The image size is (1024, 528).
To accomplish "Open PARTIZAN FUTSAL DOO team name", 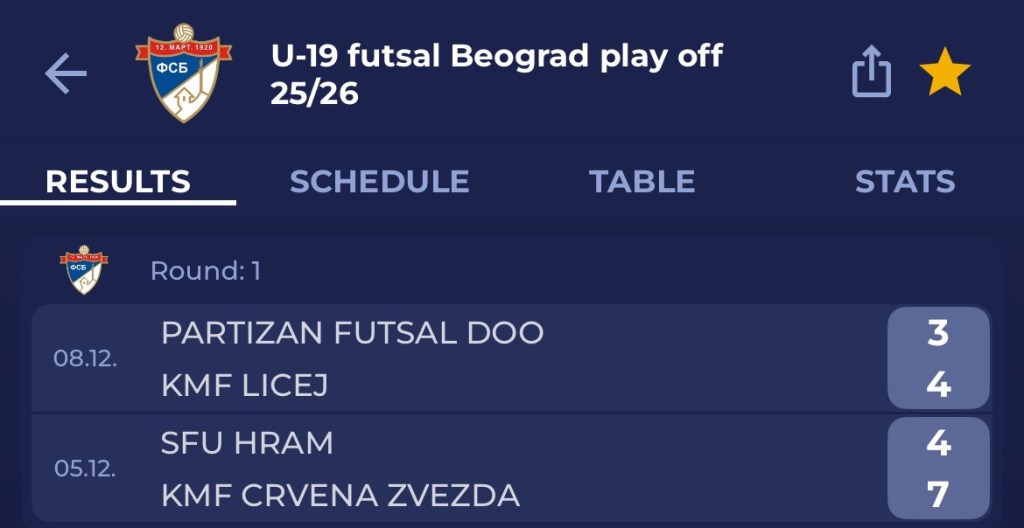I will pos(352,333).
